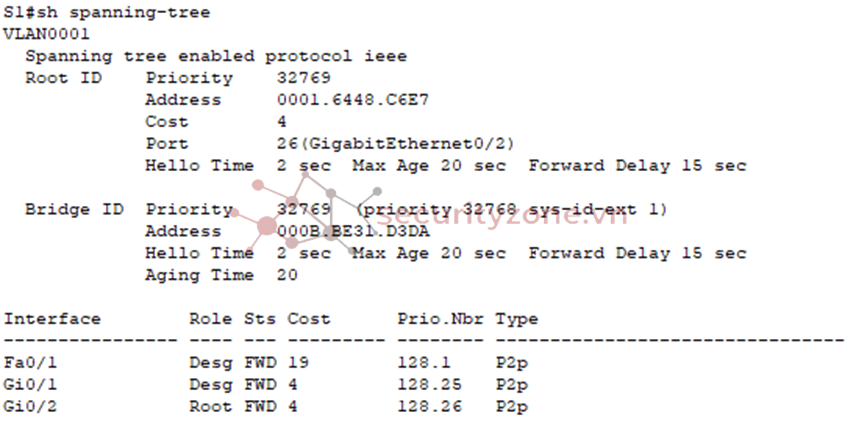The height and width of the screenshot is (424, 856).
Task: Click the root Cost value 4
Action: pyautogui.click(x=282, y=122)
